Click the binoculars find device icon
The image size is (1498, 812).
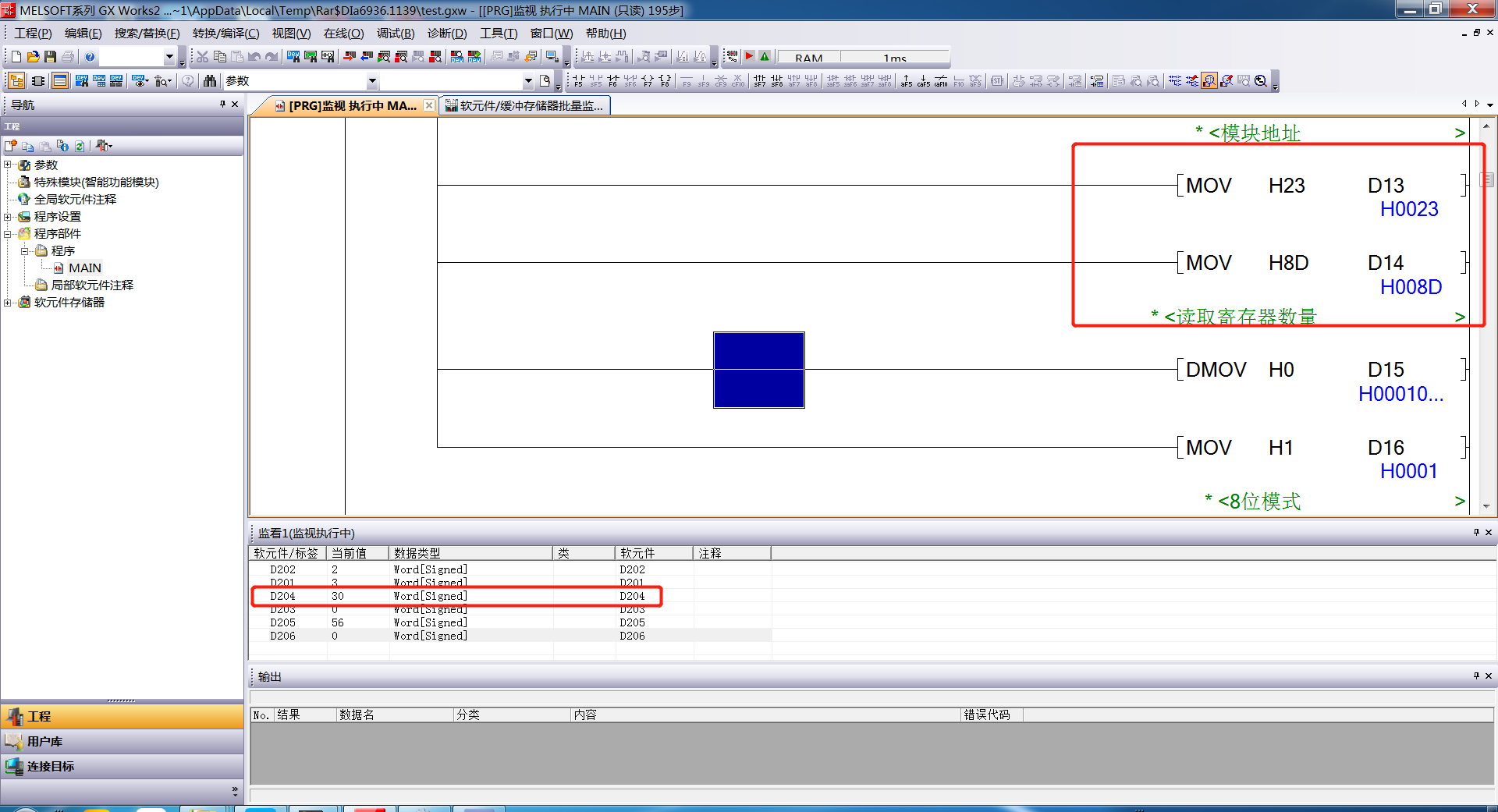209,81
